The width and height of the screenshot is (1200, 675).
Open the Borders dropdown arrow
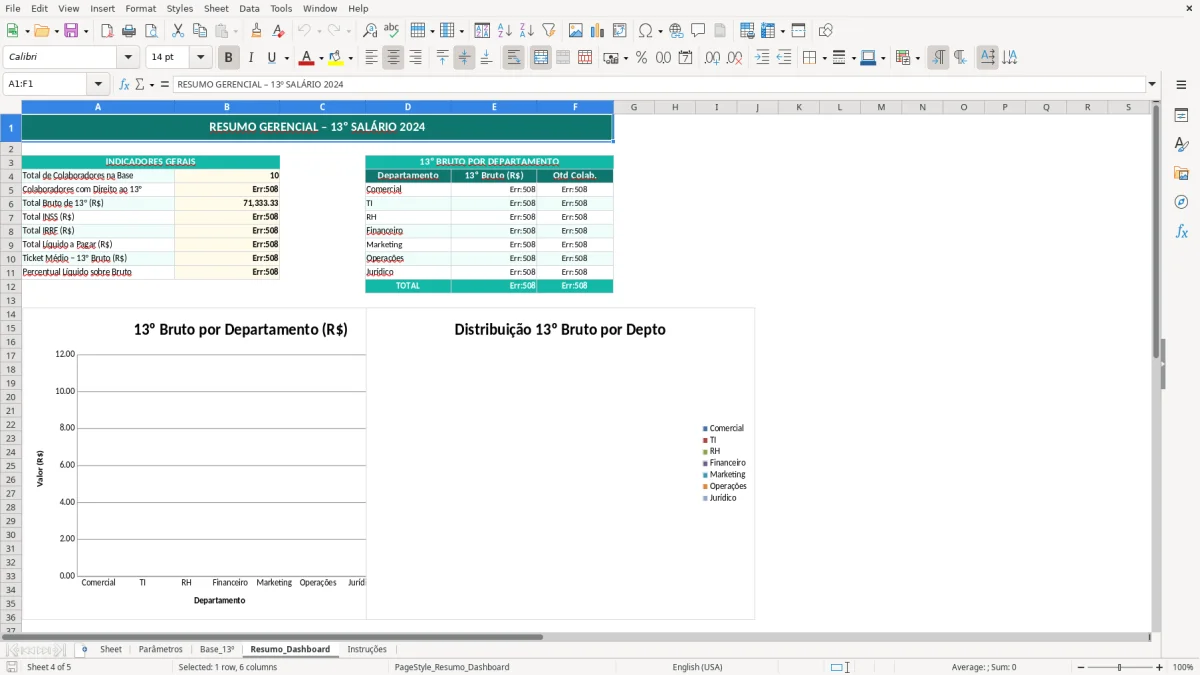(x=823, y=58)
